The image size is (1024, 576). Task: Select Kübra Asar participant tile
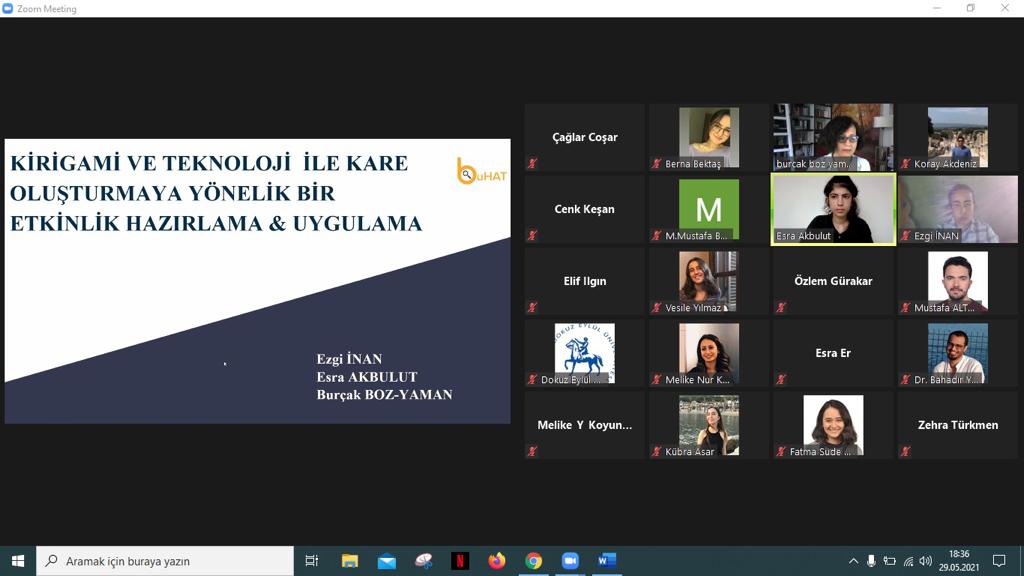point(709,424)
